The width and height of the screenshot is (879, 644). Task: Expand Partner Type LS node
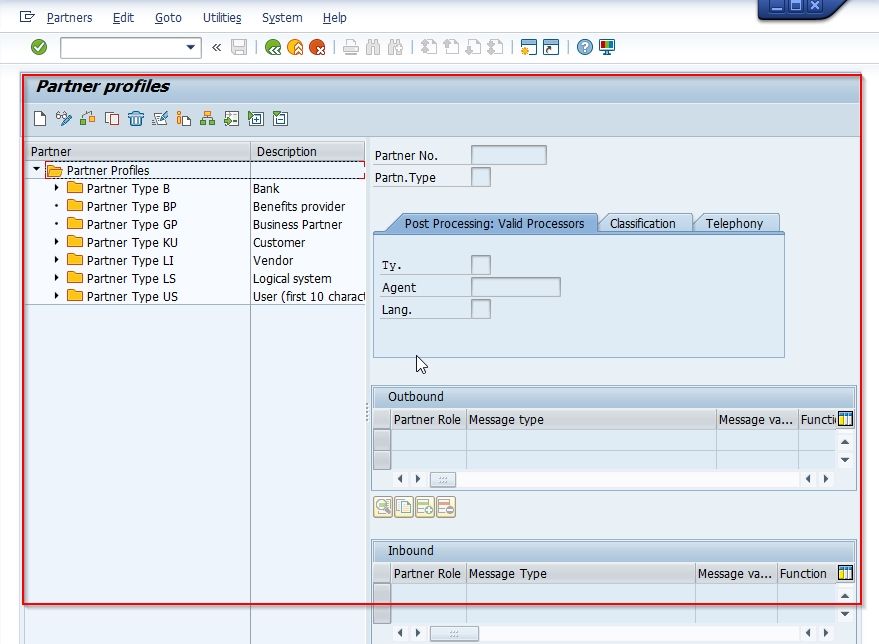coord(57,277)
